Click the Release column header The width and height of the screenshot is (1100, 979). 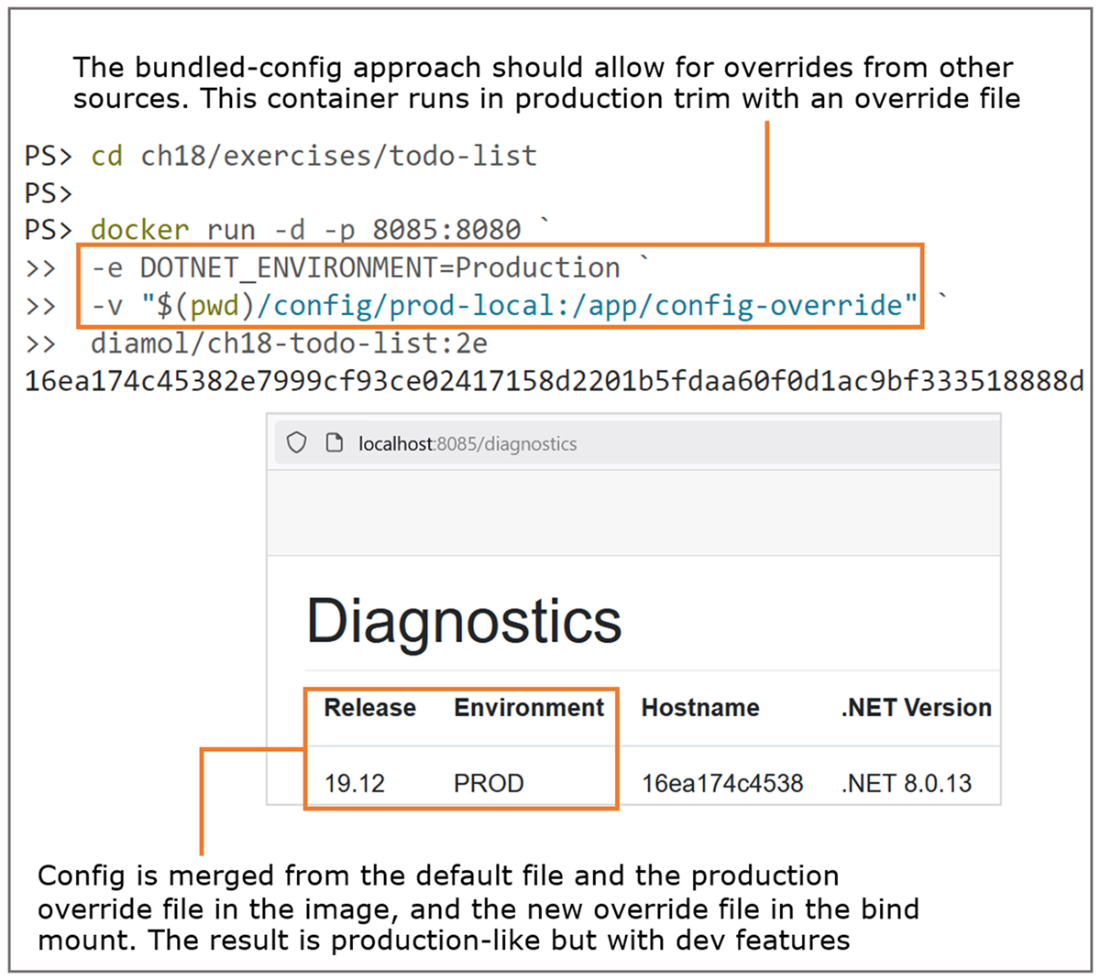pyautogui.click(x=370, y=708)
